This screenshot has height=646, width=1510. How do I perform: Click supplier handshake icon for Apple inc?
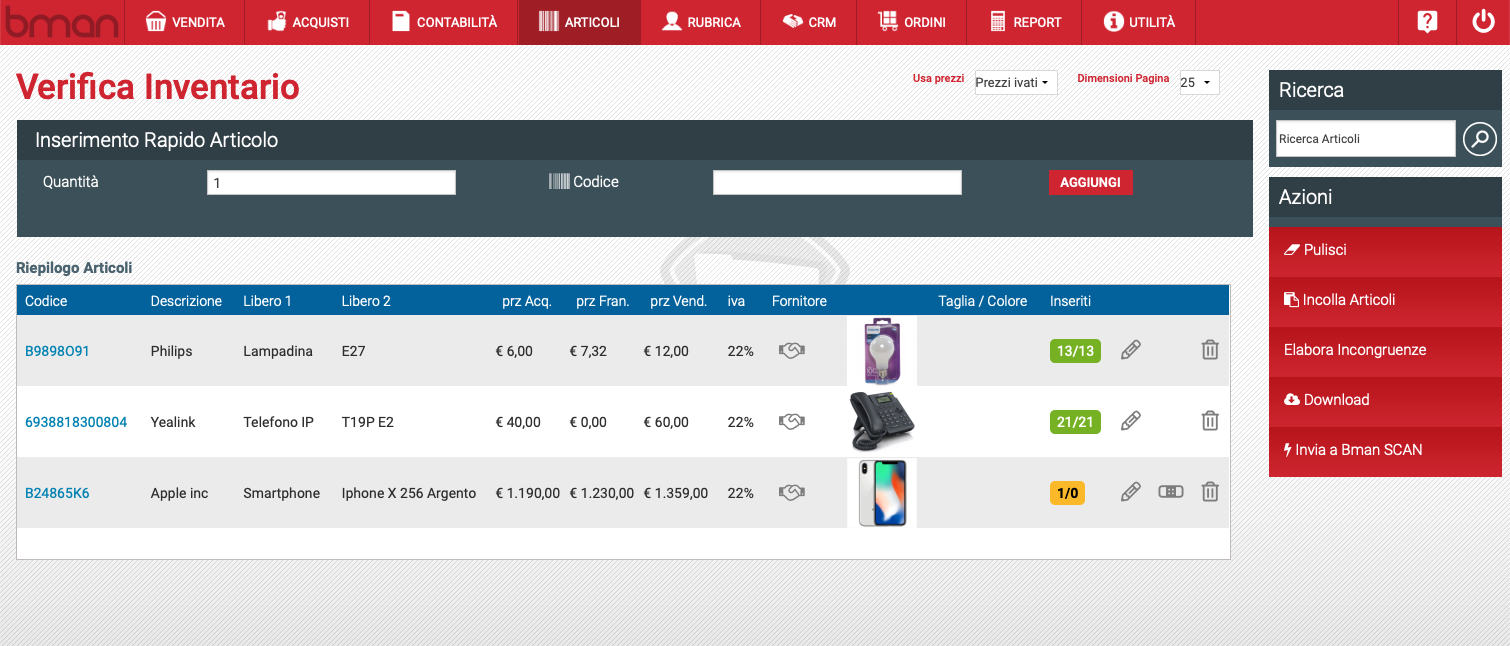pyautogui.click(x=792, y=493)
